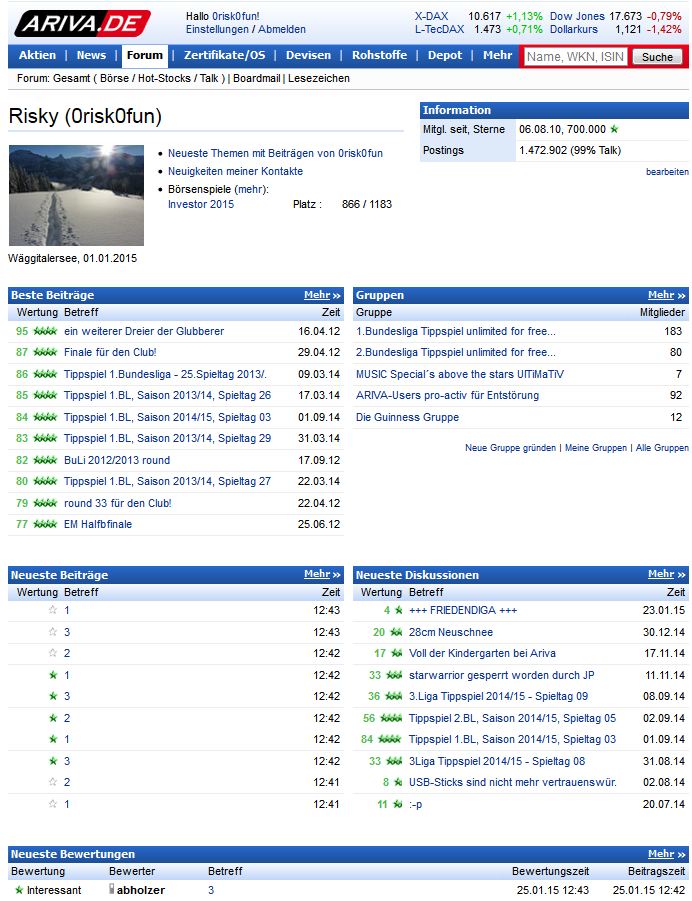Viewport: 692px width, 901px height.
Task: Open the 'Neue Gruppe gründen' link
Action: 510,448
